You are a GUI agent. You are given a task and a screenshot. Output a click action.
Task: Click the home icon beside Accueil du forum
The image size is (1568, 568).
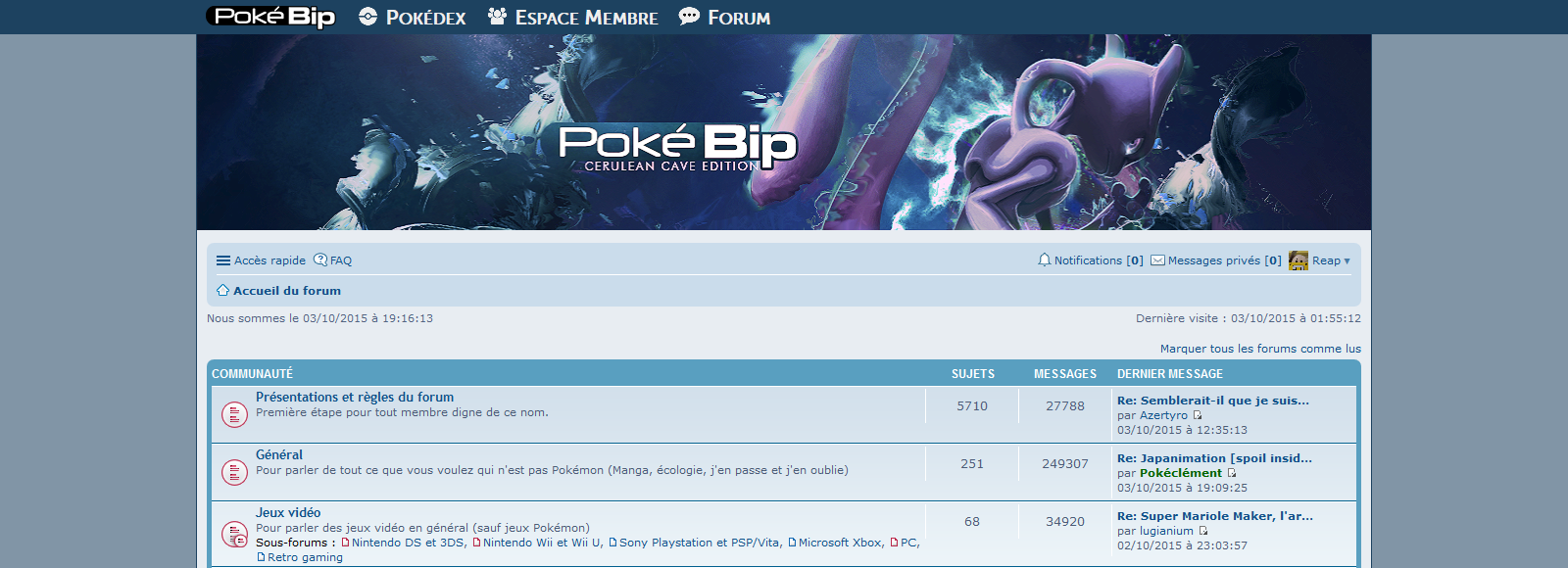point(223,291)
